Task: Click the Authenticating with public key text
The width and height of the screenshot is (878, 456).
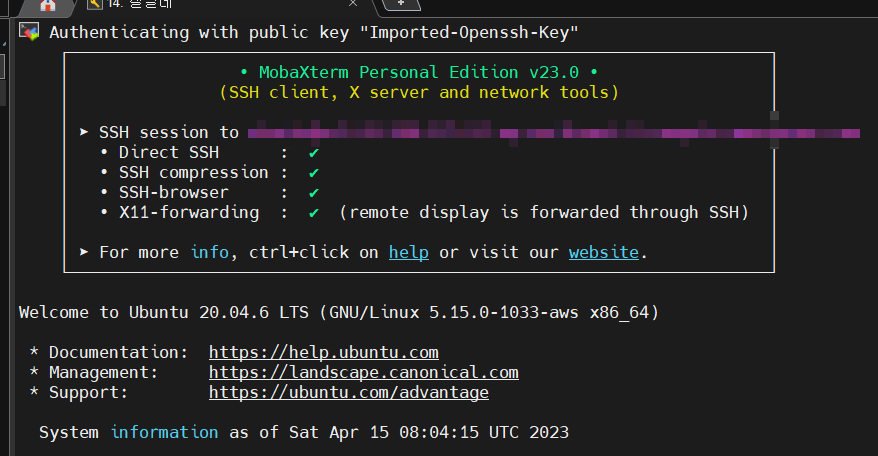Action: [314, 32]
